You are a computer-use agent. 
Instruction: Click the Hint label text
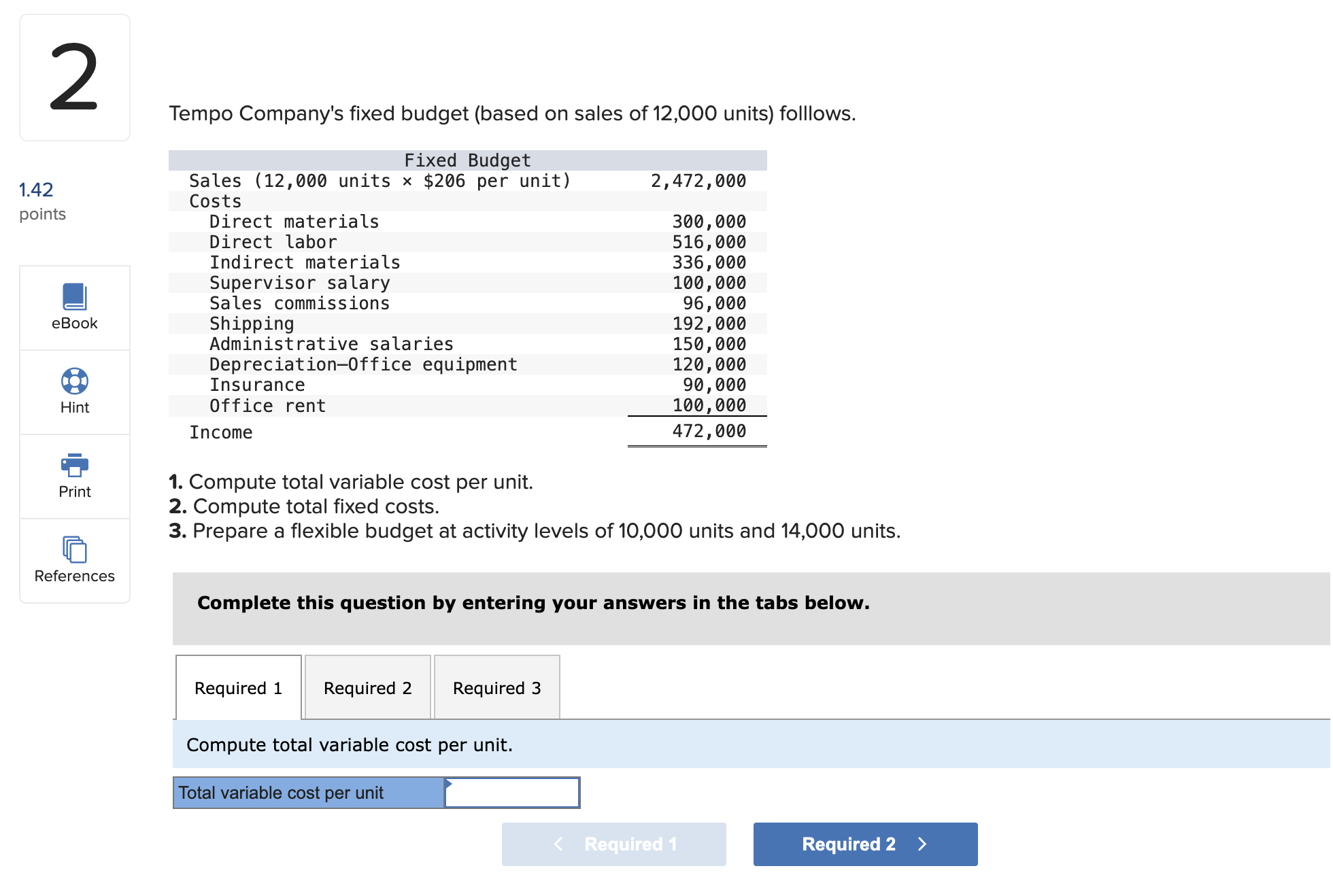tap(74, 408)
